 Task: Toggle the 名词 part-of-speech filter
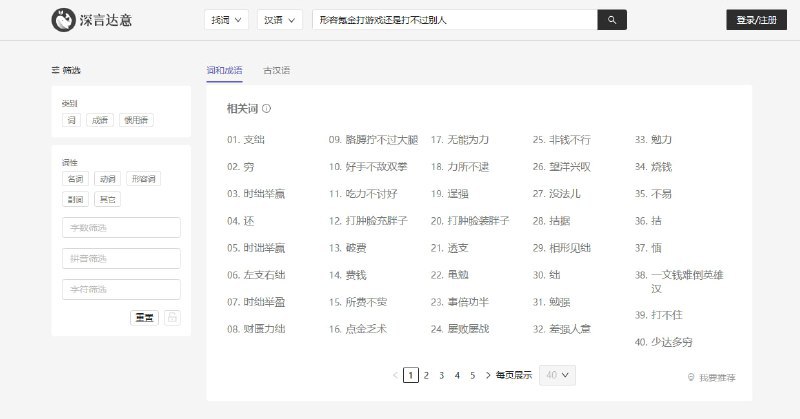75,179
